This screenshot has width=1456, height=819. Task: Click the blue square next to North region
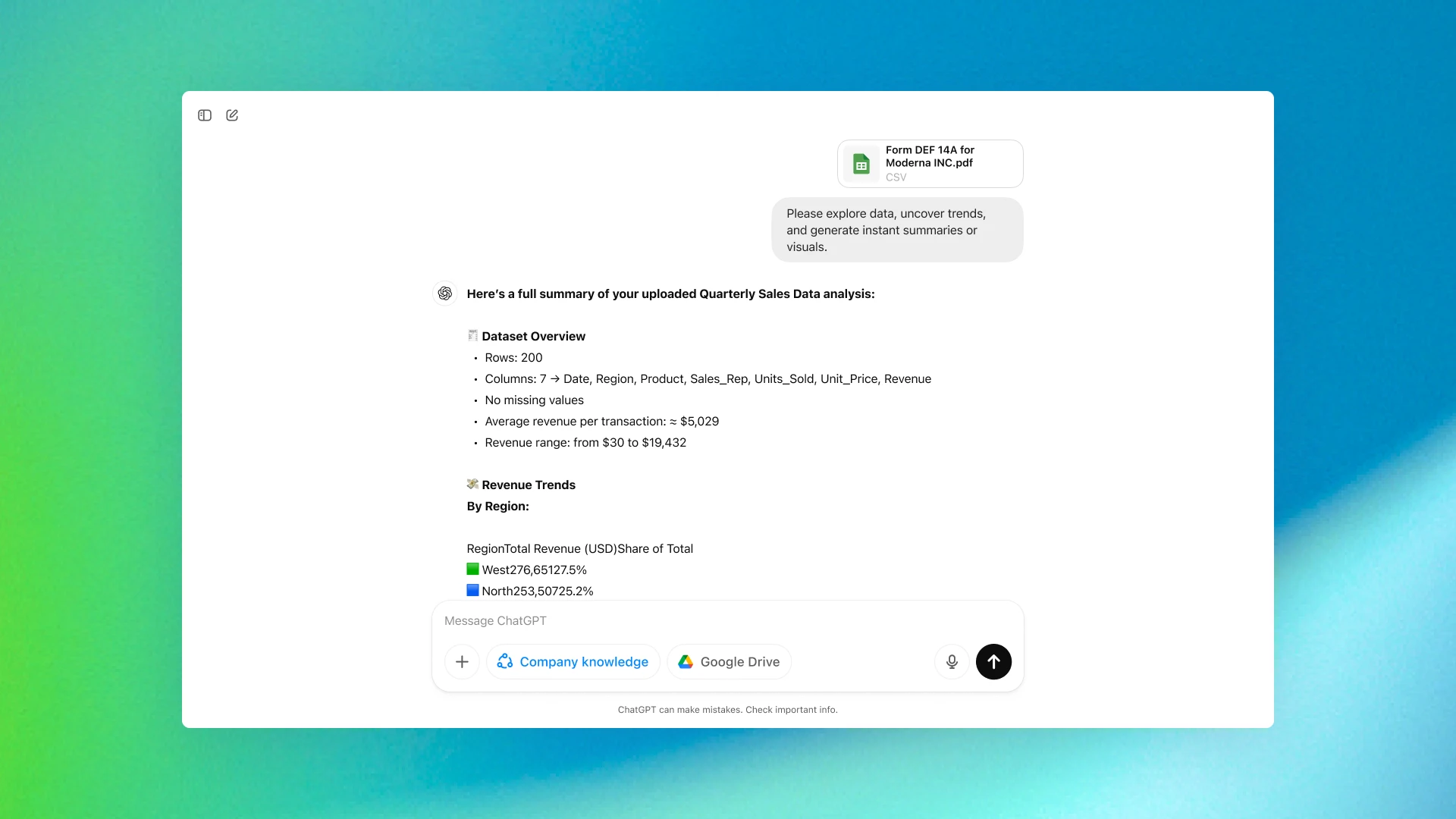473,589
